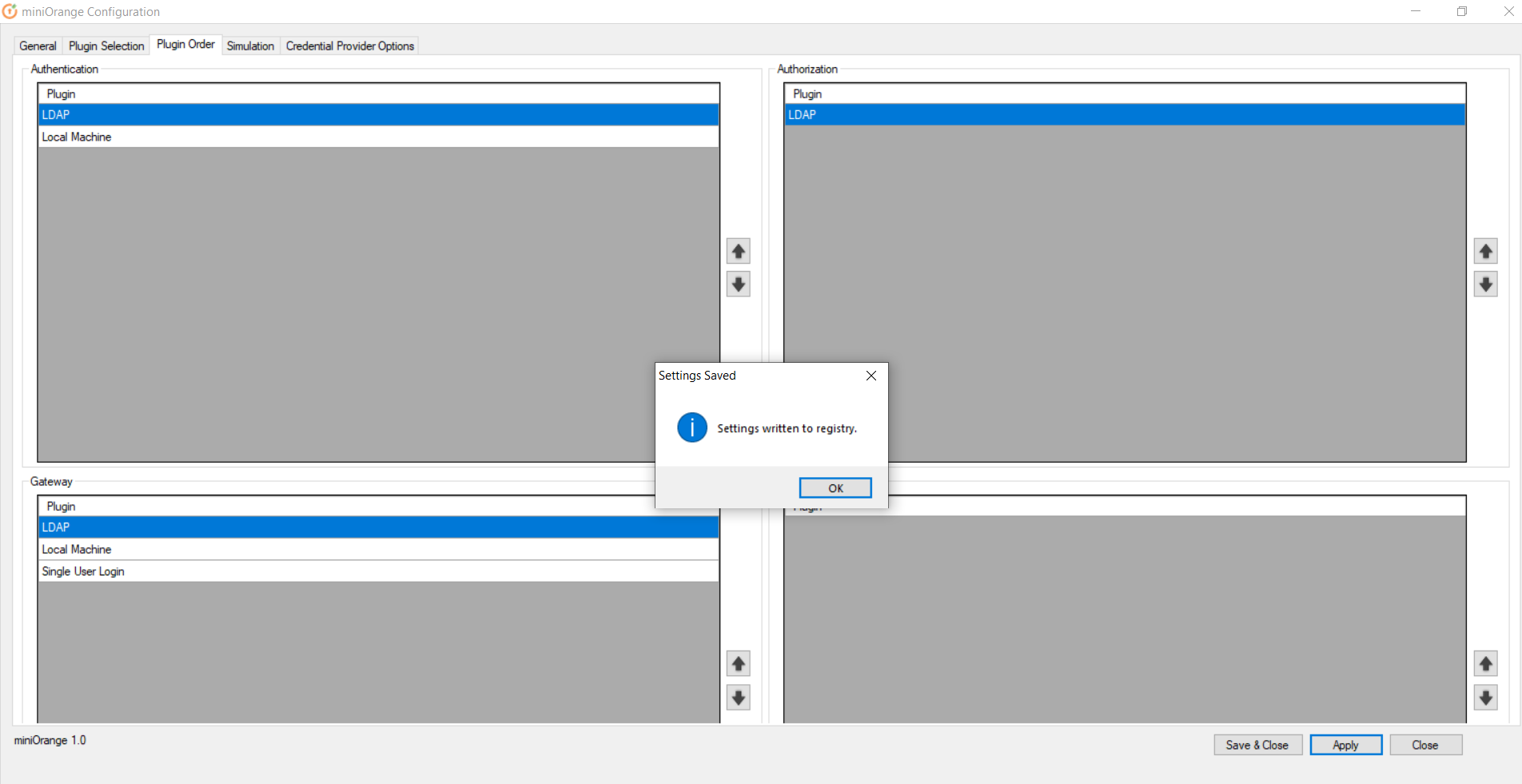
Task: Click Plugin column header in Gateway list
Action: pyautogui.click(x=379, y=506)
